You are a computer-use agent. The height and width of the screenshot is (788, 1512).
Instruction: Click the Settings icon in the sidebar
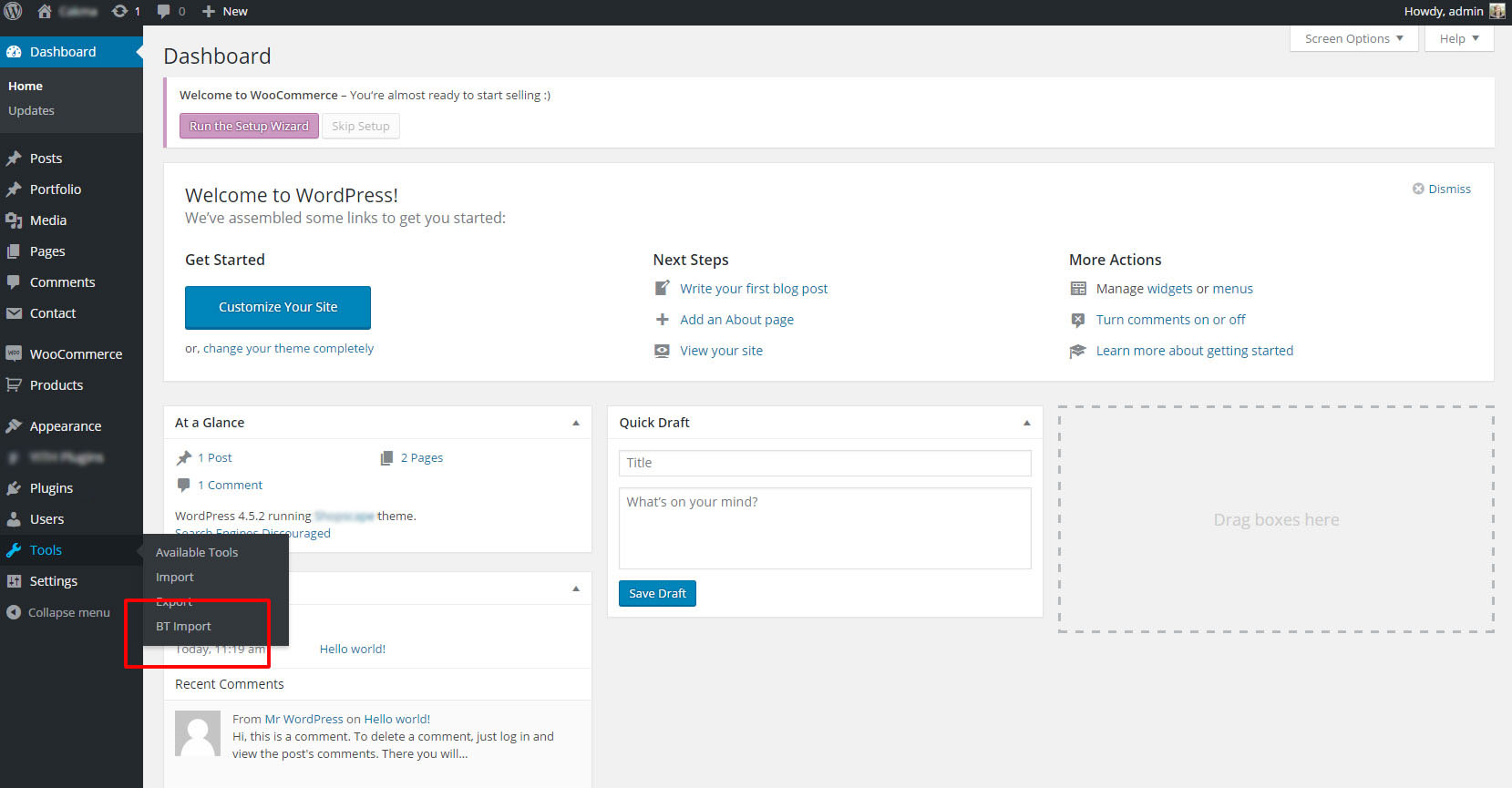14,581
